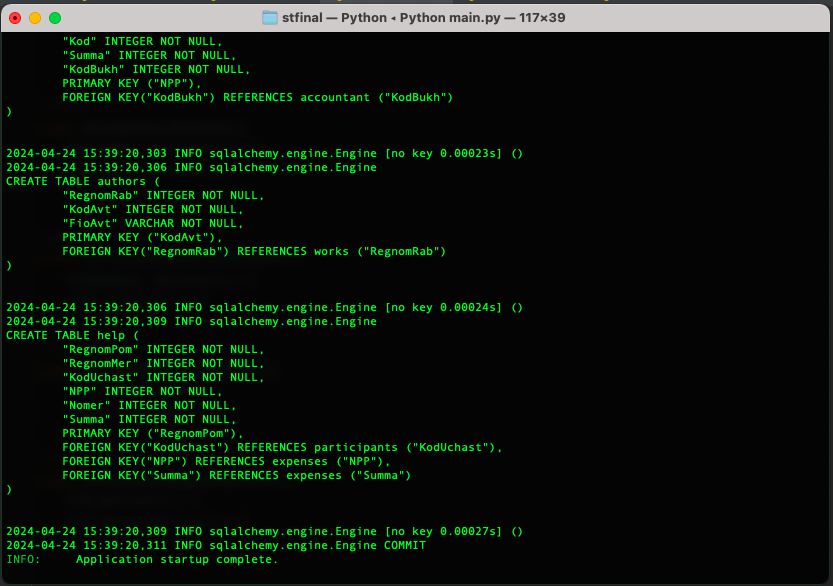Click the "RegnomPom" INTEGER NOT NULL line
This screenshot has height=586, width=833.
coord(163,350)
